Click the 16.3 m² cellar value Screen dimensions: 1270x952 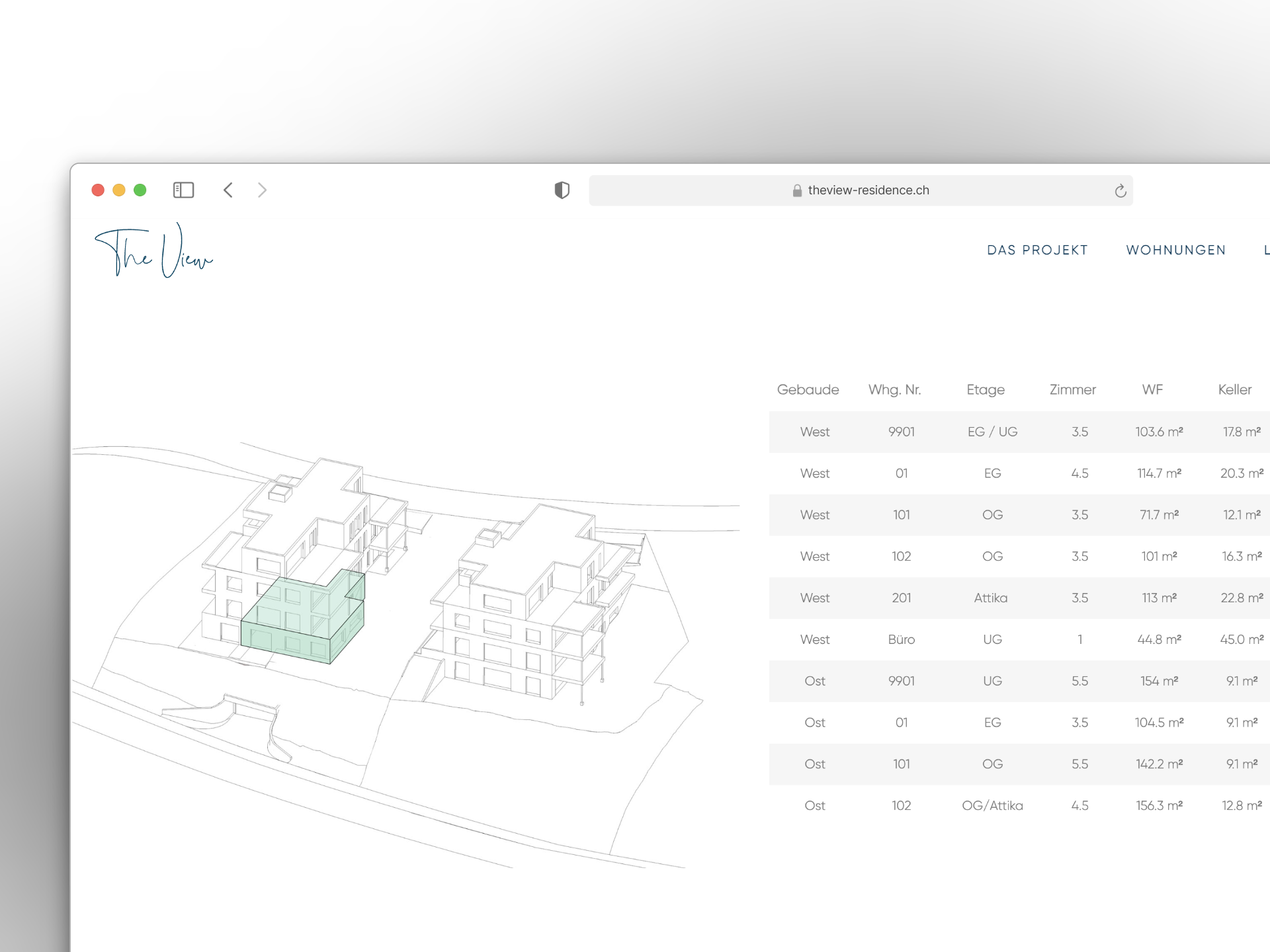tap(1242, 557)
